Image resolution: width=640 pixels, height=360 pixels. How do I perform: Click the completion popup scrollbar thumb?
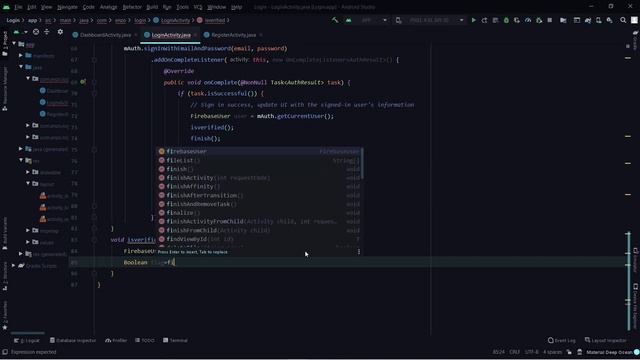(362, 164)
